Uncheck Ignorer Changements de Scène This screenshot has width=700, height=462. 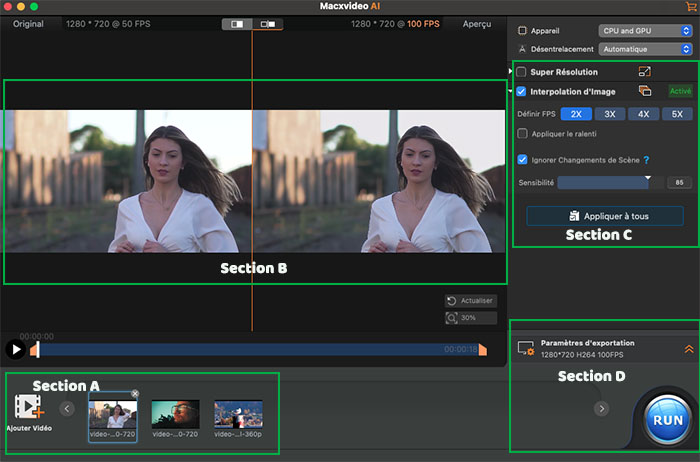tap(522, 159)
